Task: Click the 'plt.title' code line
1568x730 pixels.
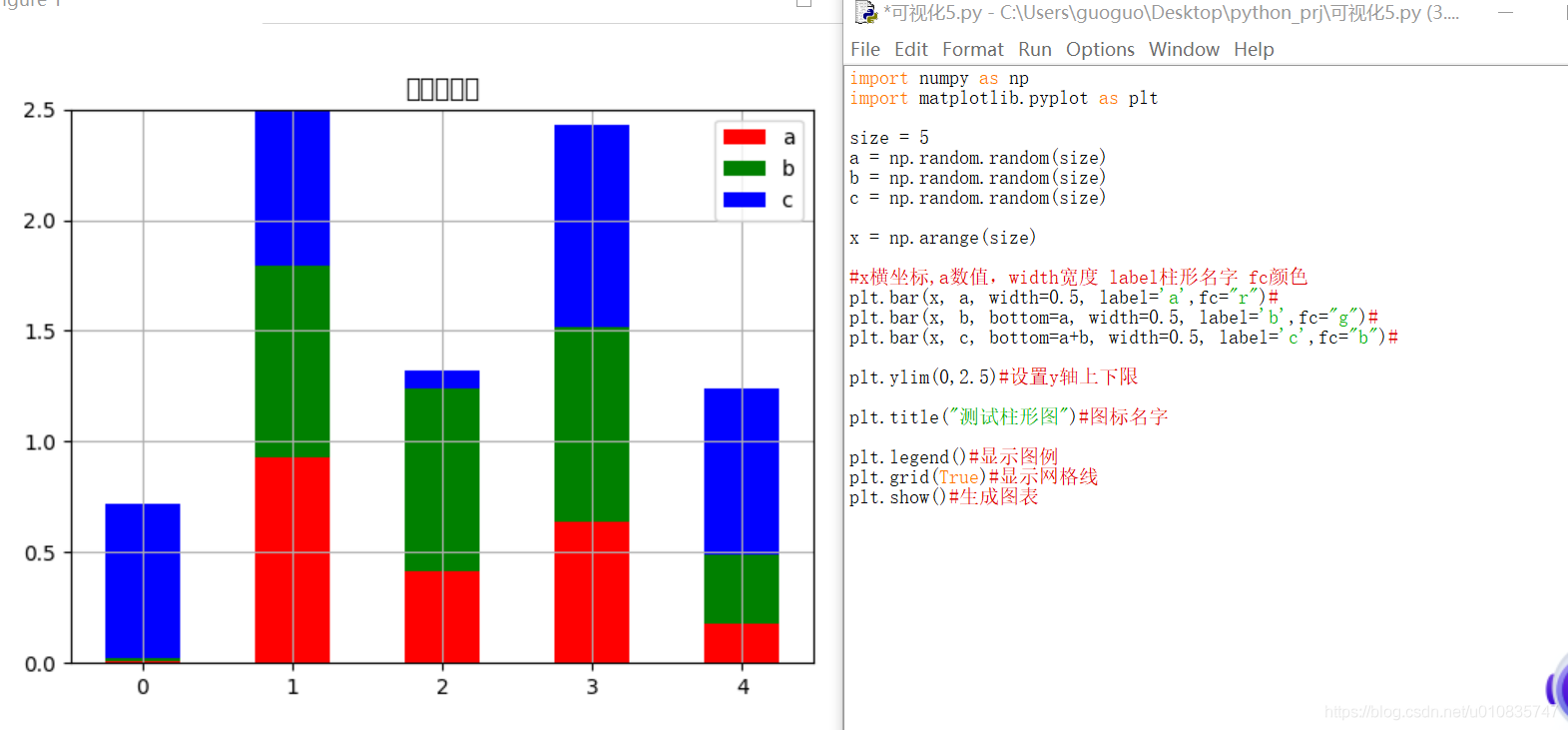Action: 1009,417
